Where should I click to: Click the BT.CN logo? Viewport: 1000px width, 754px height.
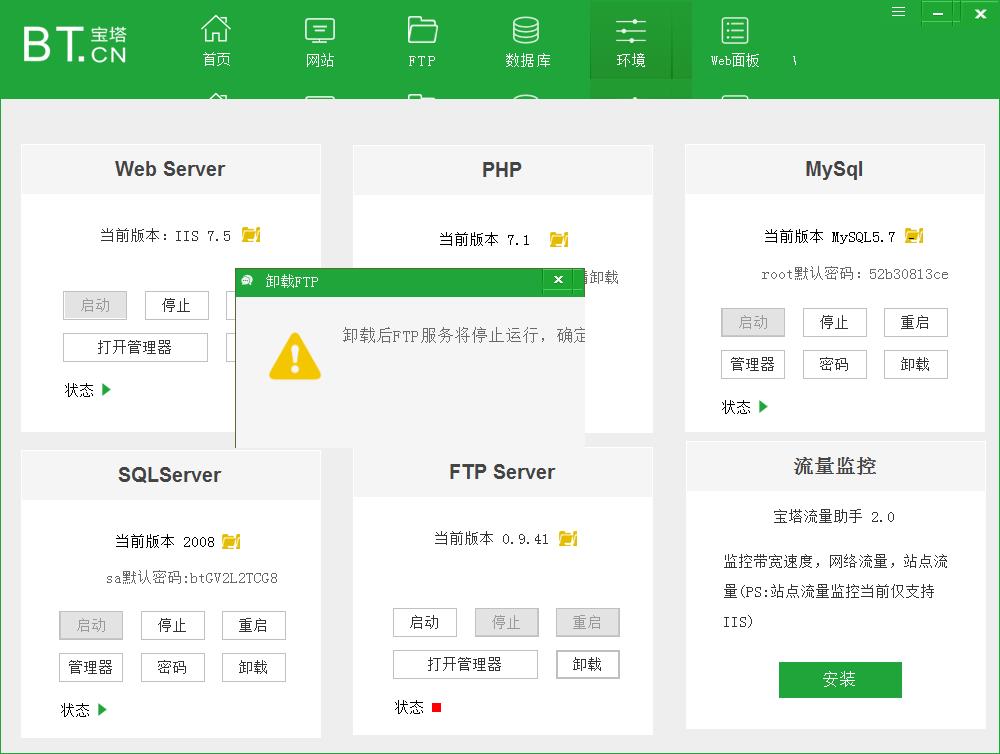75,44
